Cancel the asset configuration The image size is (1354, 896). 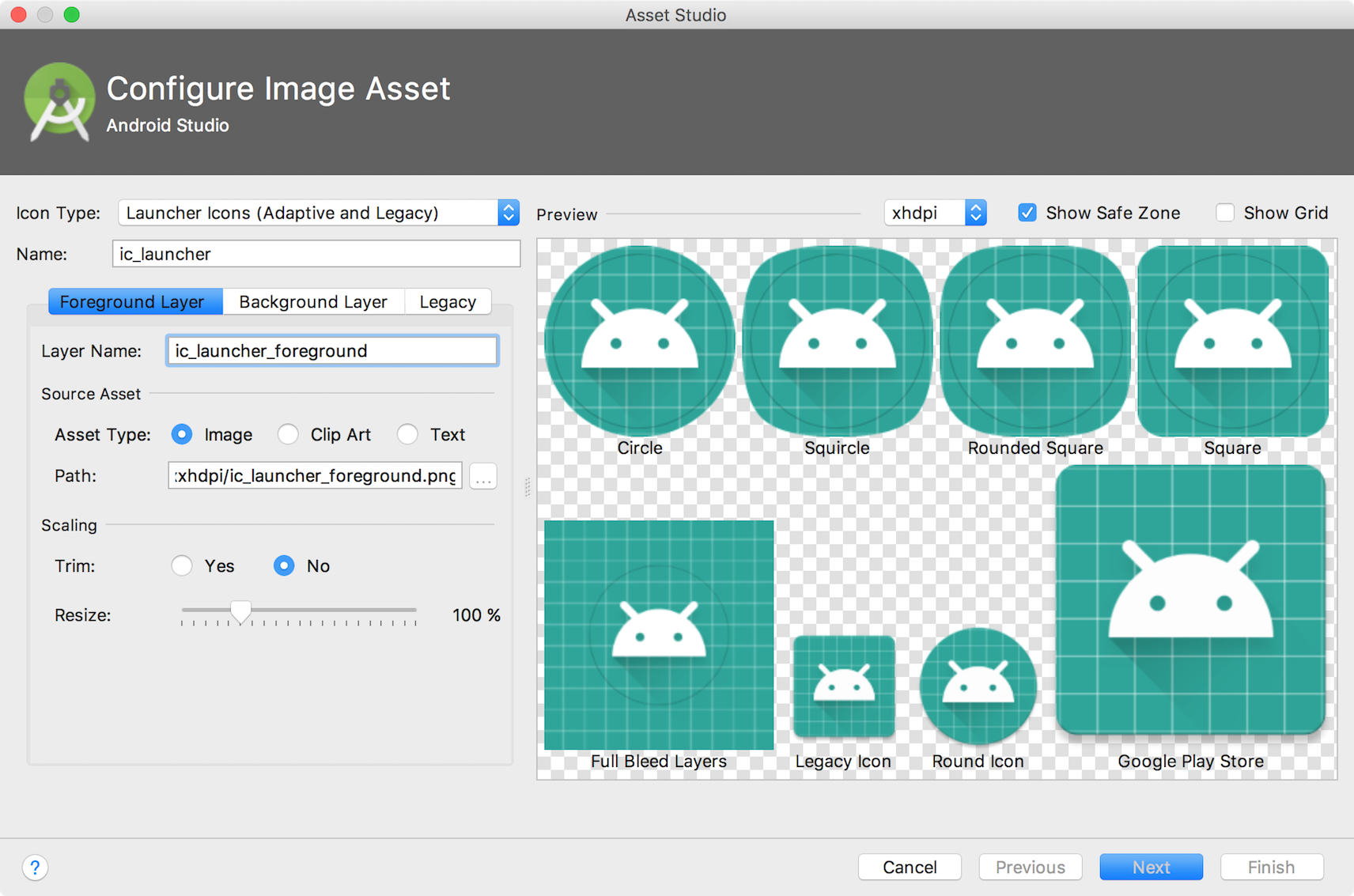(x=910, y=867)
